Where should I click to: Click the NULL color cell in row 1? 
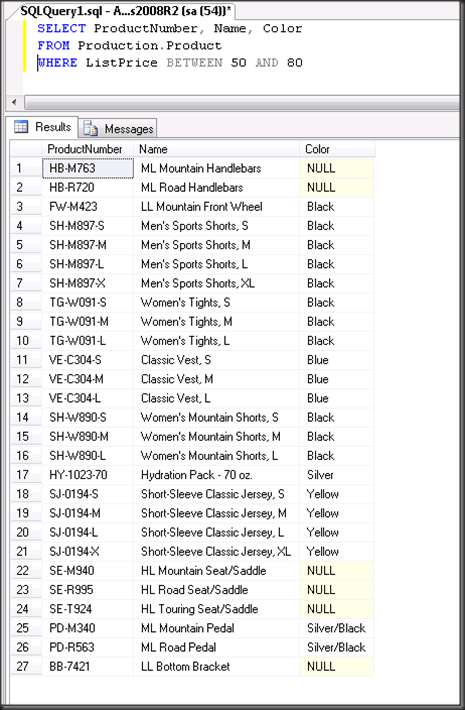(337, 168)
